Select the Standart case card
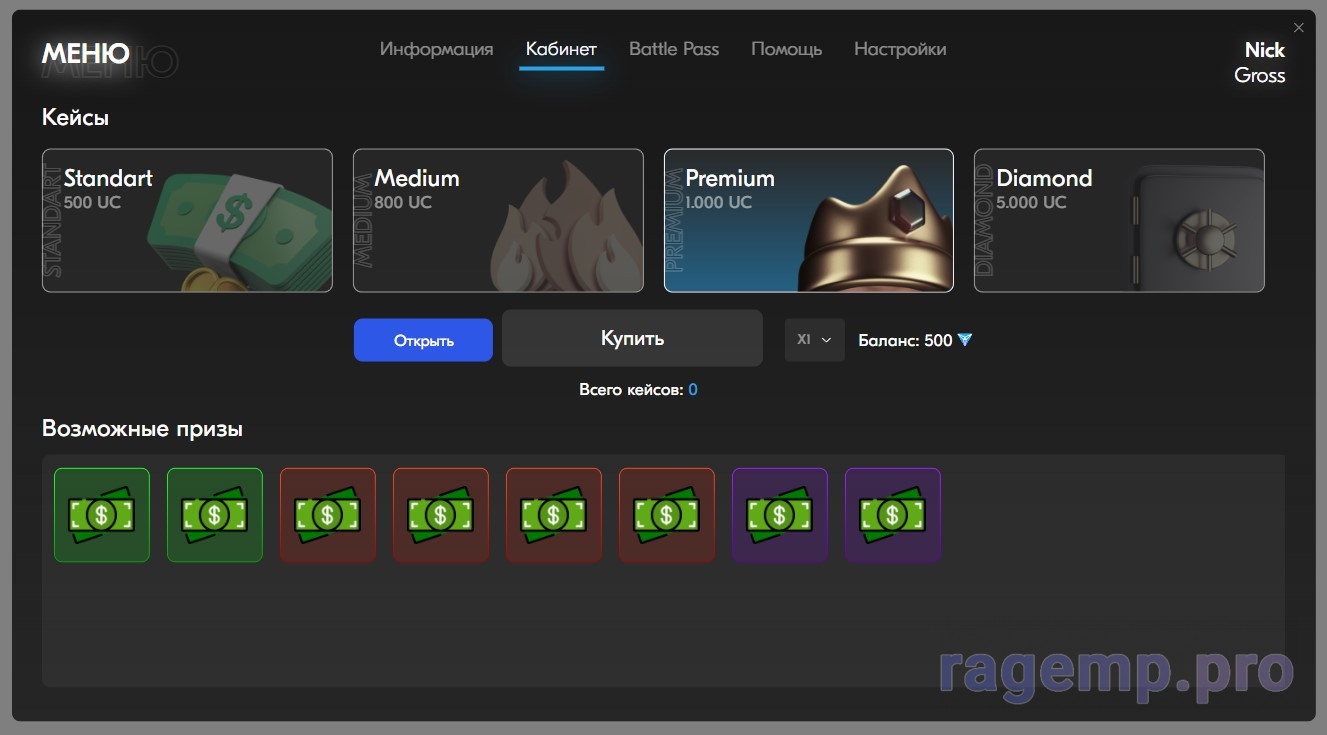This screenshot has width=1327, height=735. click(x=187, y=221)
